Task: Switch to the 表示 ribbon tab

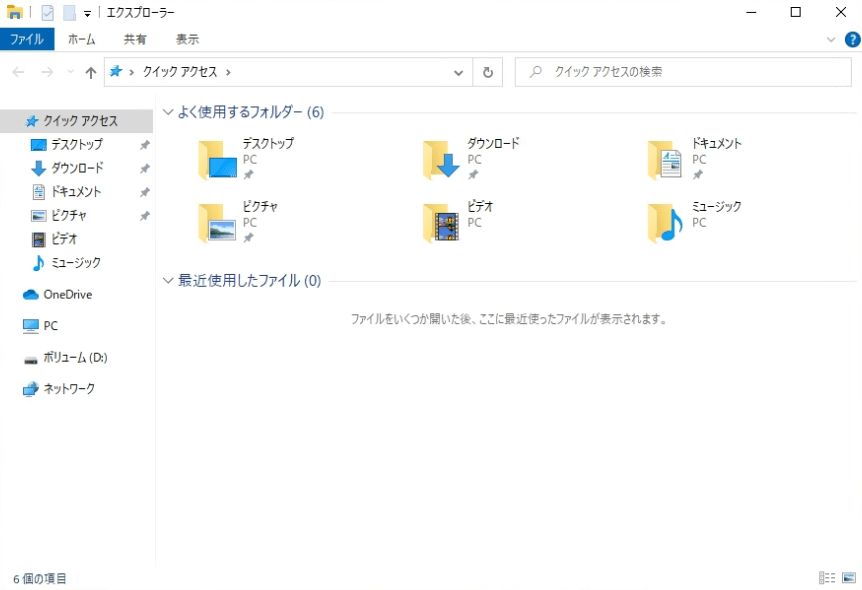Action: (187, 39)
